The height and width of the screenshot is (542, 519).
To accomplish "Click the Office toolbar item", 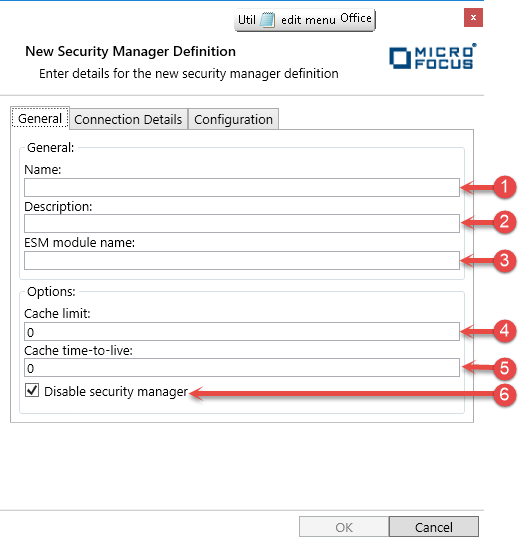I will (x=356, y=18).
